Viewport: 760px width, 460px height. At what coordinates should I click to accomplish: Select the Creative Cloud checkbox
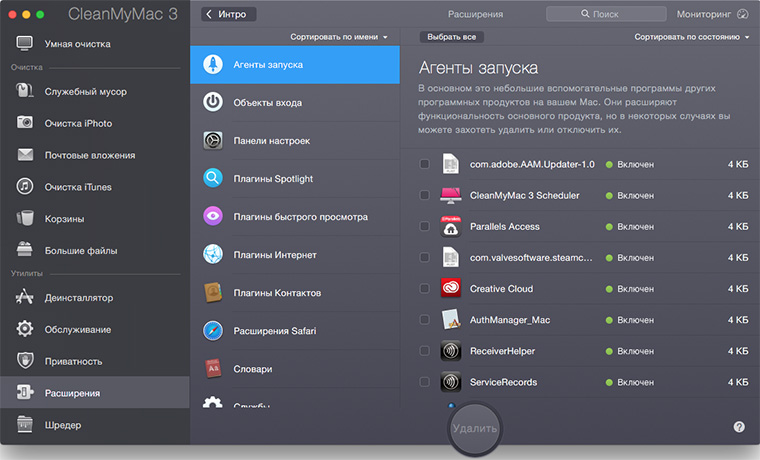coord(424,288)
